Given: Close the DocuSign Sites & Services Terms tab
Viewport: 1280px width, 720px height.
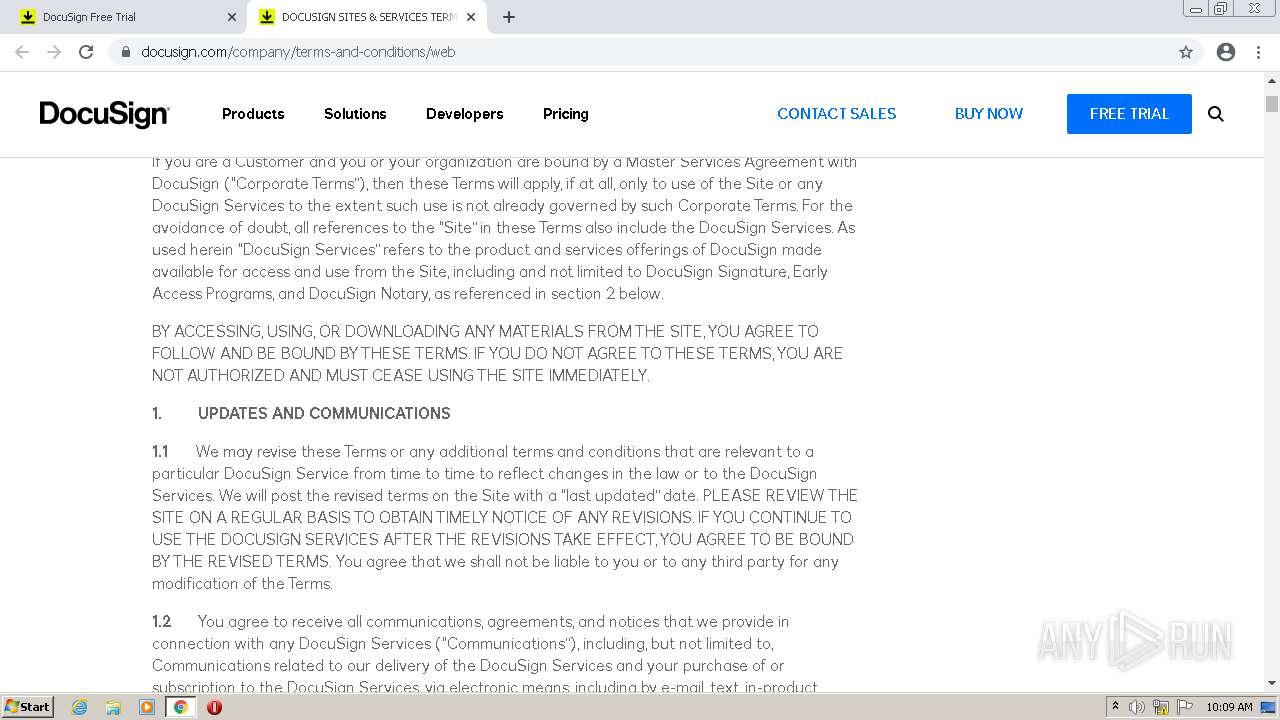Looking at the screenshot, I should pos(471,17).
